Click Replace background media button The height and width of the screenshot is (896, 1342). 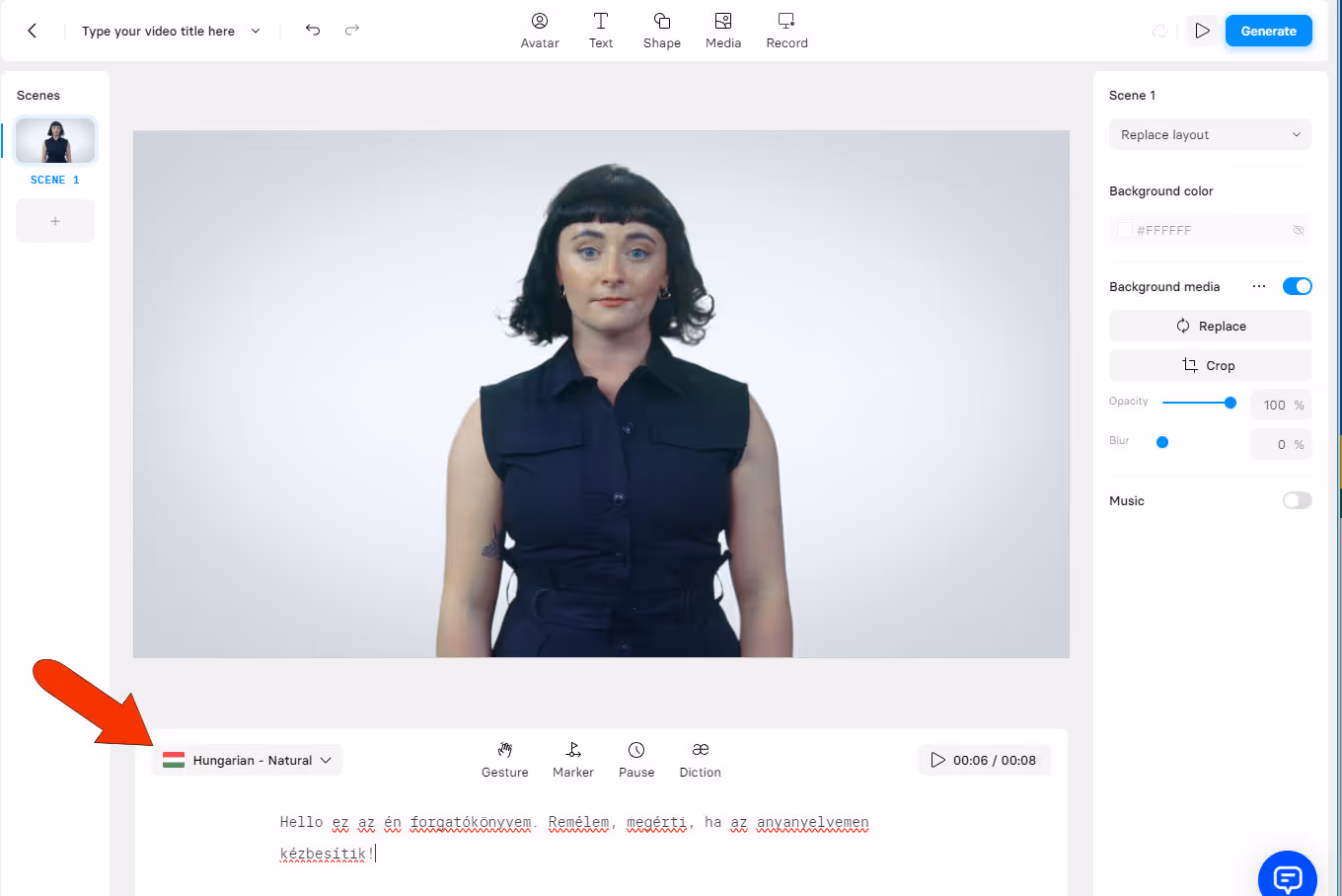(1211, 326)
